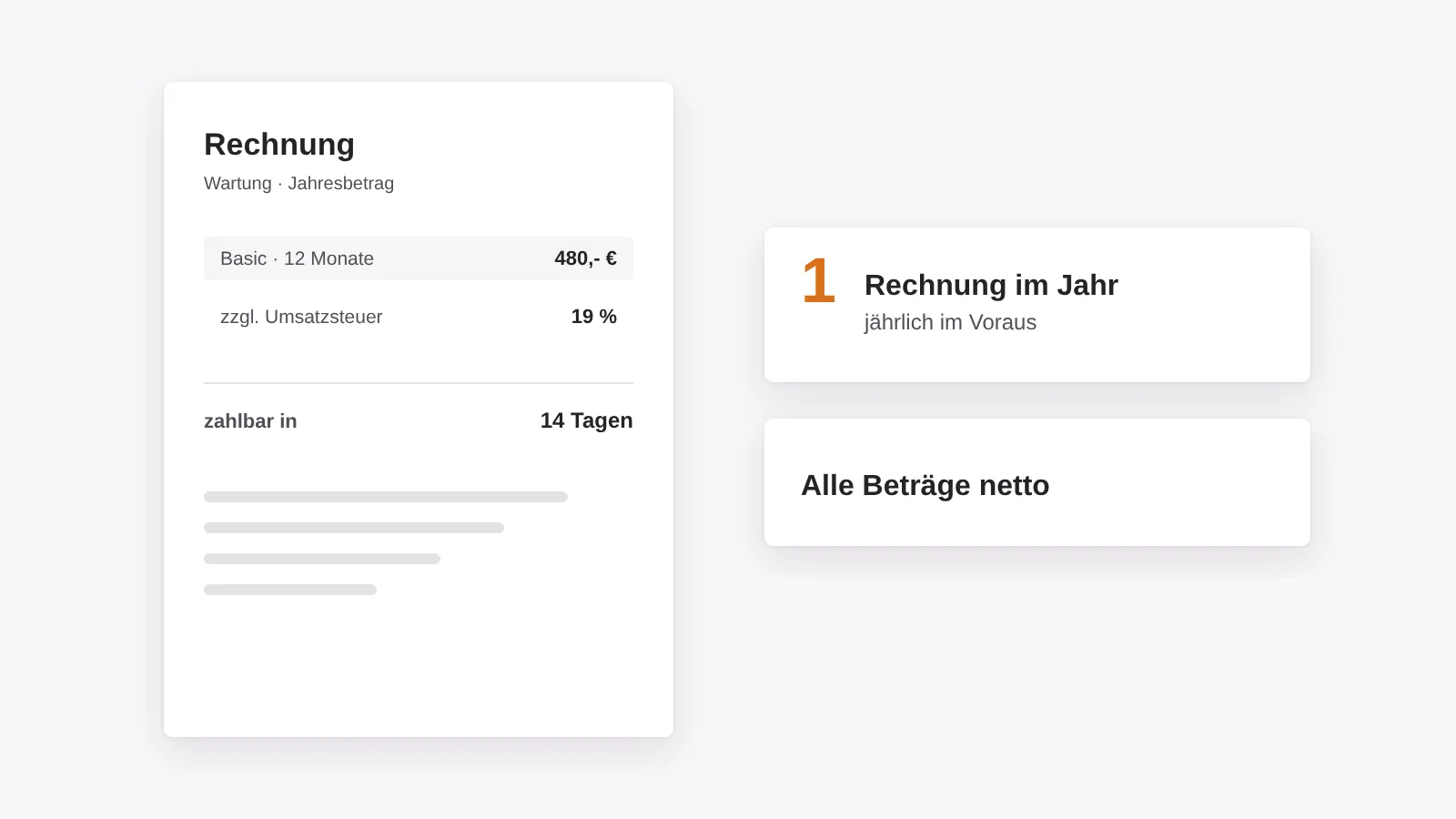Click the 'Rechnung' heading
This screenshot has width=1456, height=819.
(279, 145)
